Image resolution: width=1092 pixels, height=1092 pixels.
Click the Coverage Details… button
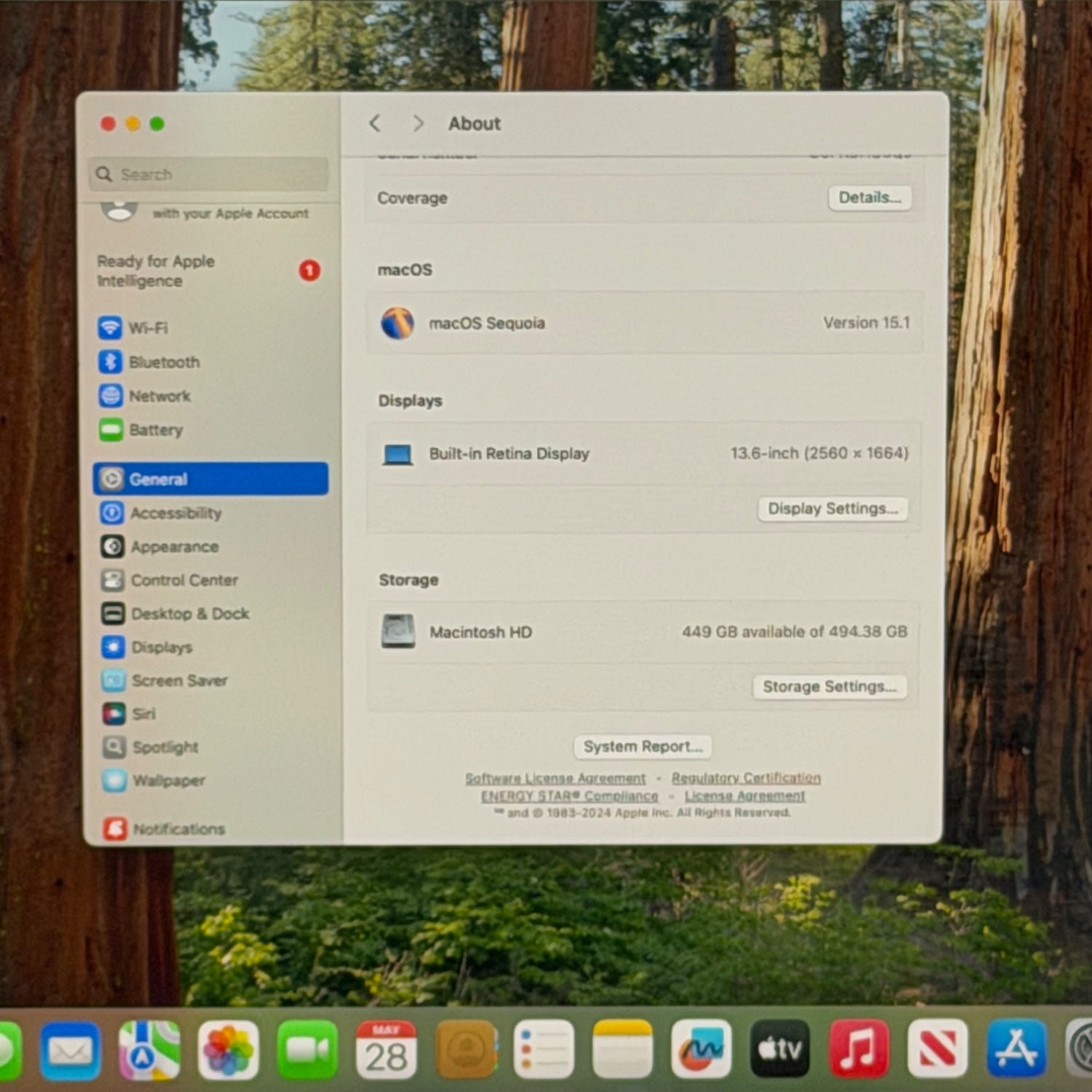[870, 197]
